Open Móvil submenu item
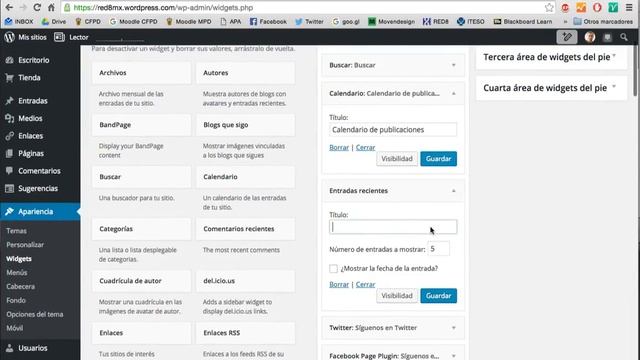This screenshot has width=640, height=360. pyautogui.click(x=15, y=328)
